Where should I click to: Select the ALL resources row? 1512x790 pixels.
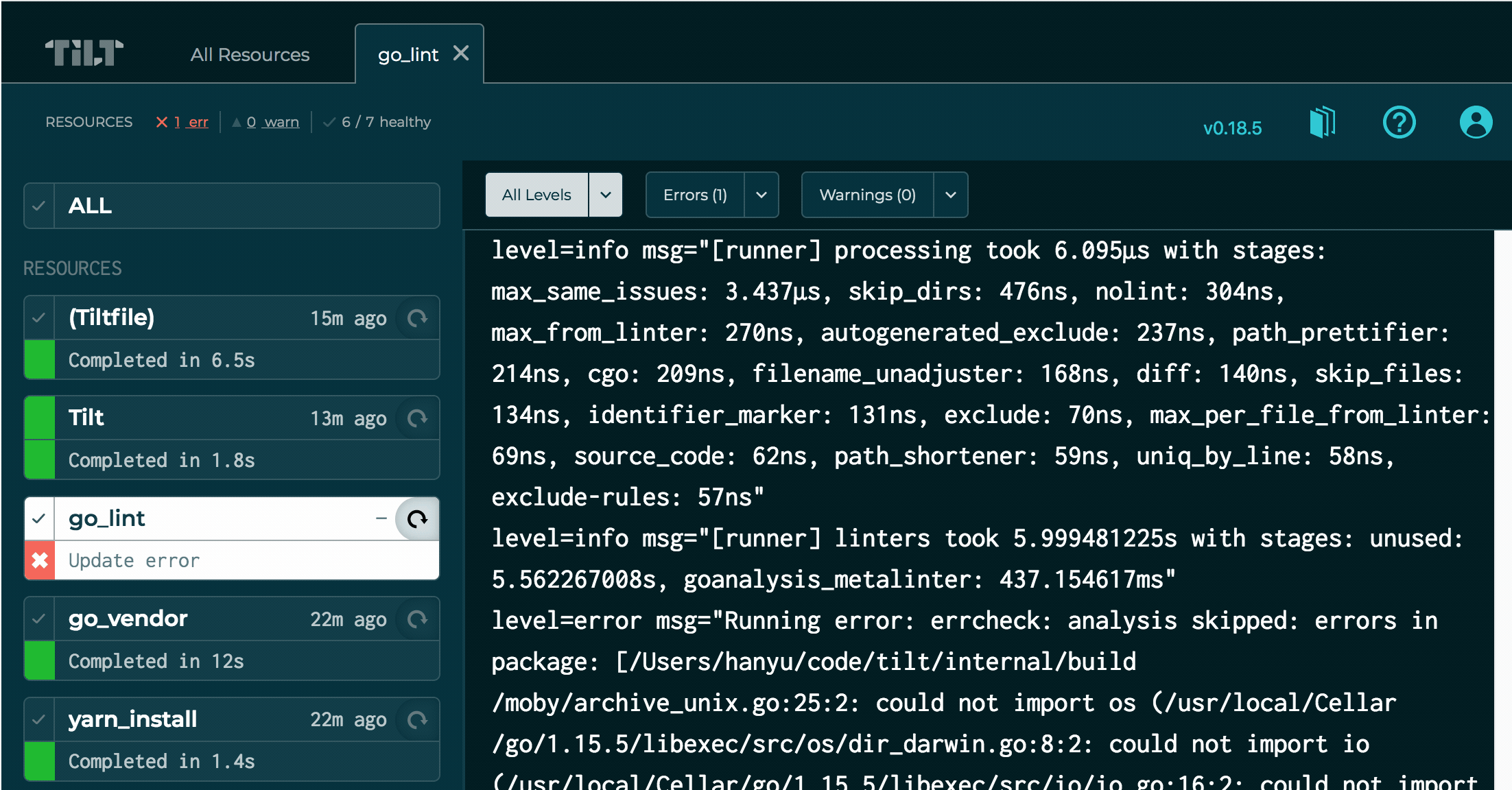232,206
